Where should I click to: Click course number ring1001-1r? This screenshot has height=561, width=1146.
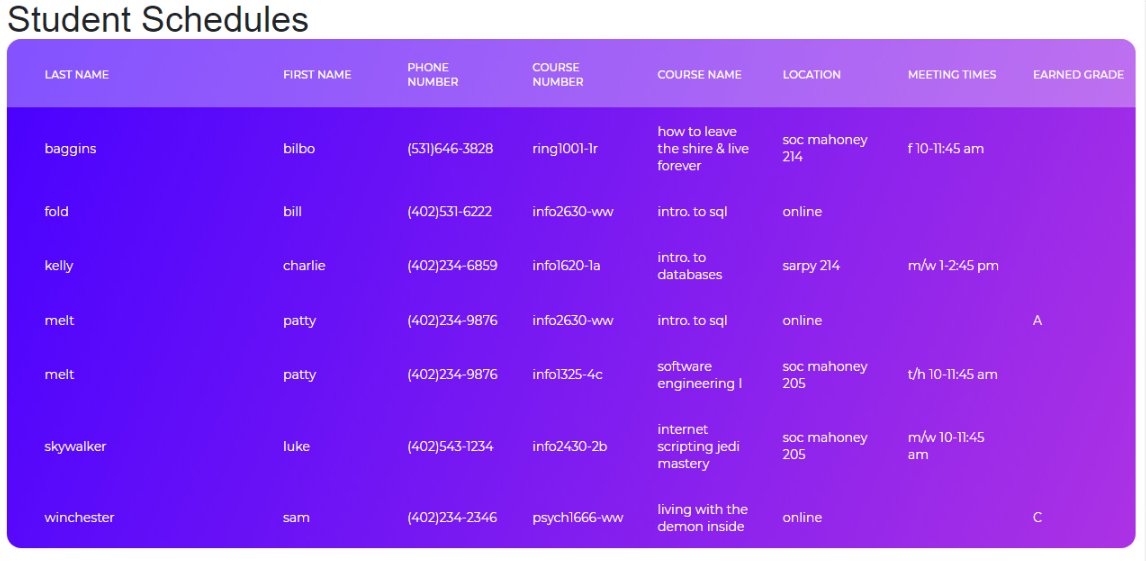coord(565,148)
